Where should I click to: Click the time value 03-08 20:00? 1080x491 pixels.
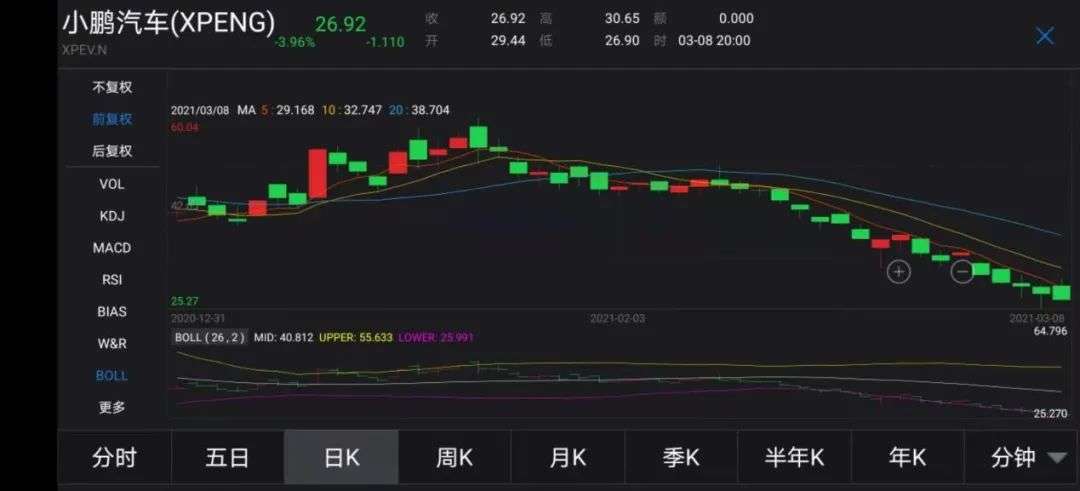pyautogui.click(x=714, y=41)
